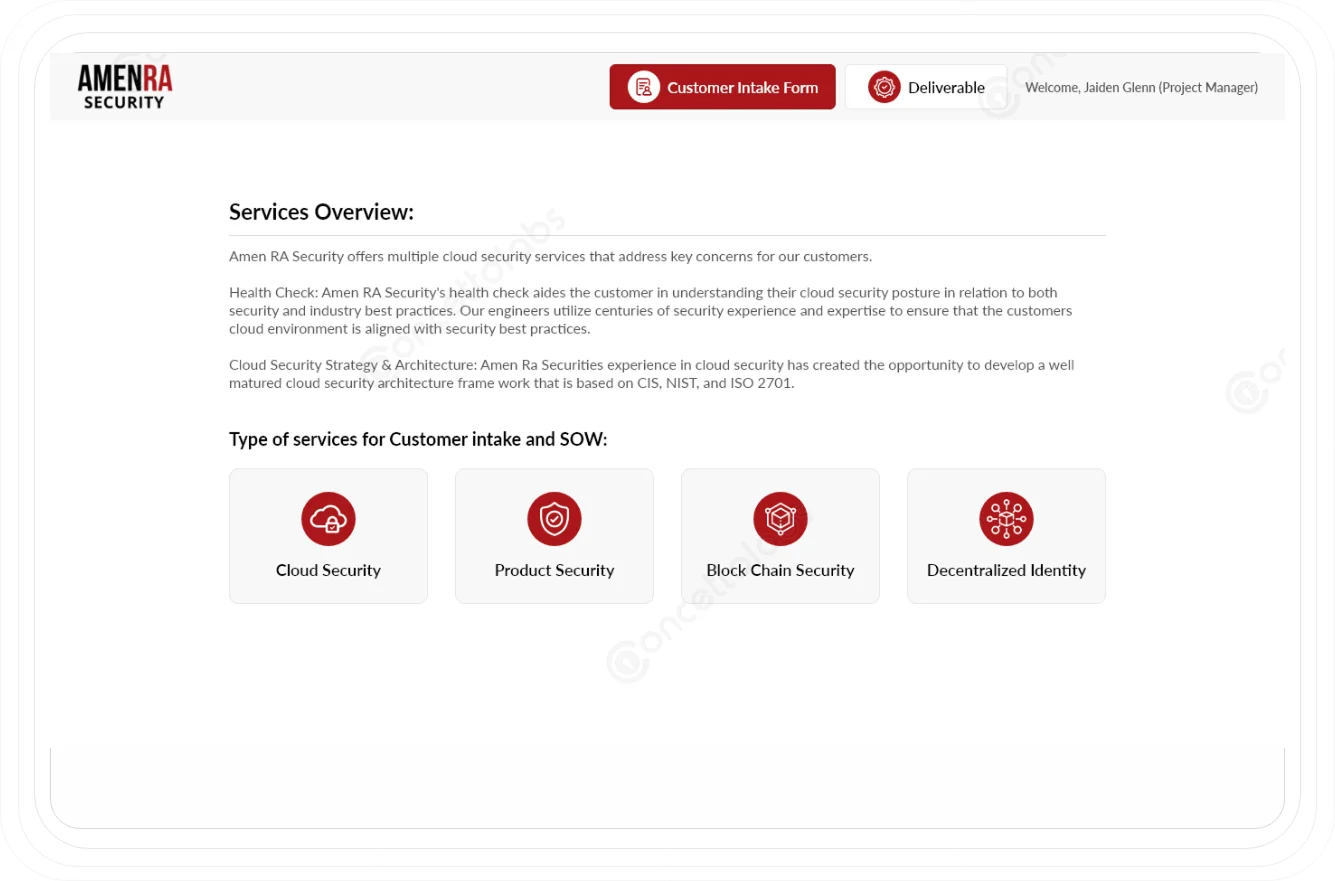Click the Decentralized Identity label text
The image size is (1335, 881).
[x=1006, y=570]
